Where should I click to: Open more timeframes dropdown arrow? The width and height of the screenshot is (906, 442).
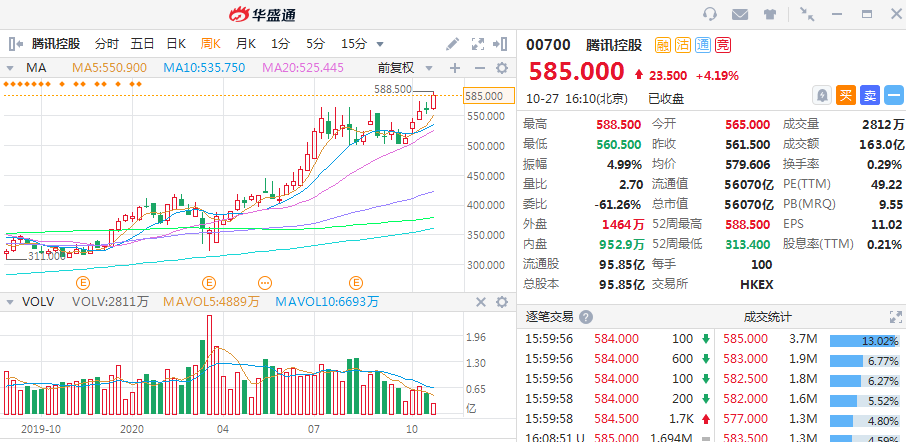coord(380,44)
